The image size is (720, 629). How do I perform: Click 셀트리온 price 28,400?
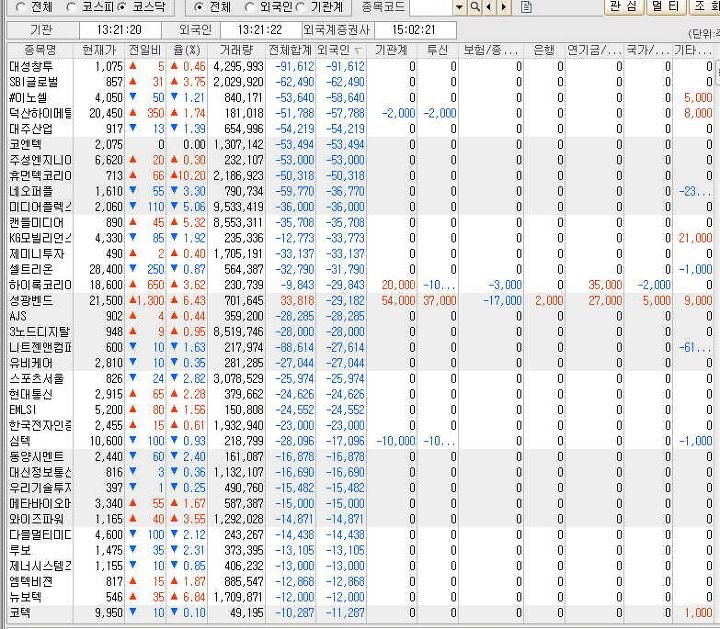pos(107,270)
